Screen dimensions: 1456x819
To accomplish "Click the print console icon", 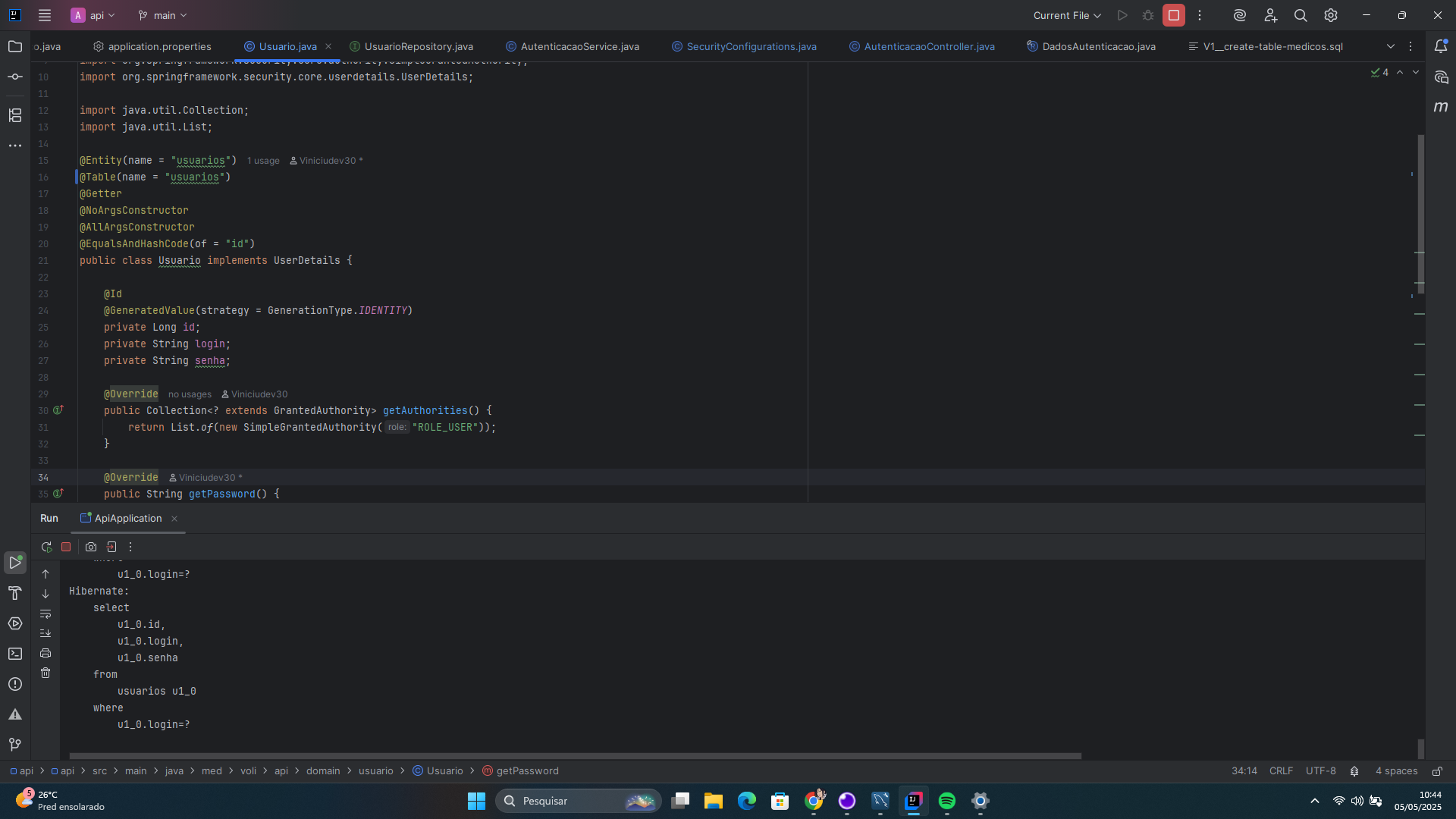I will coord(45,653).
